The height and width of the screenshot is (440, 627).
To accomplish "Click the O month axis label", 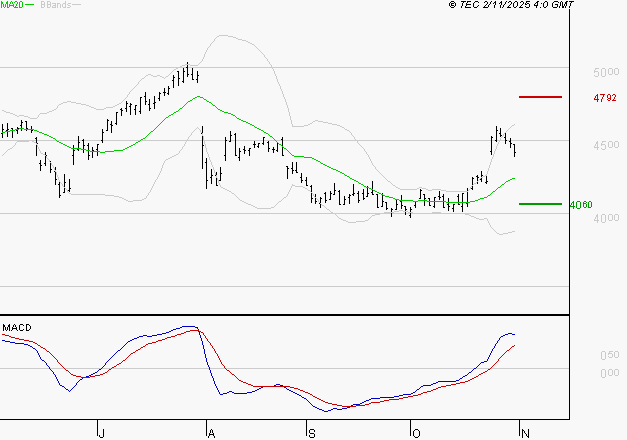I will pyautogui.click(x=416, y=434).
